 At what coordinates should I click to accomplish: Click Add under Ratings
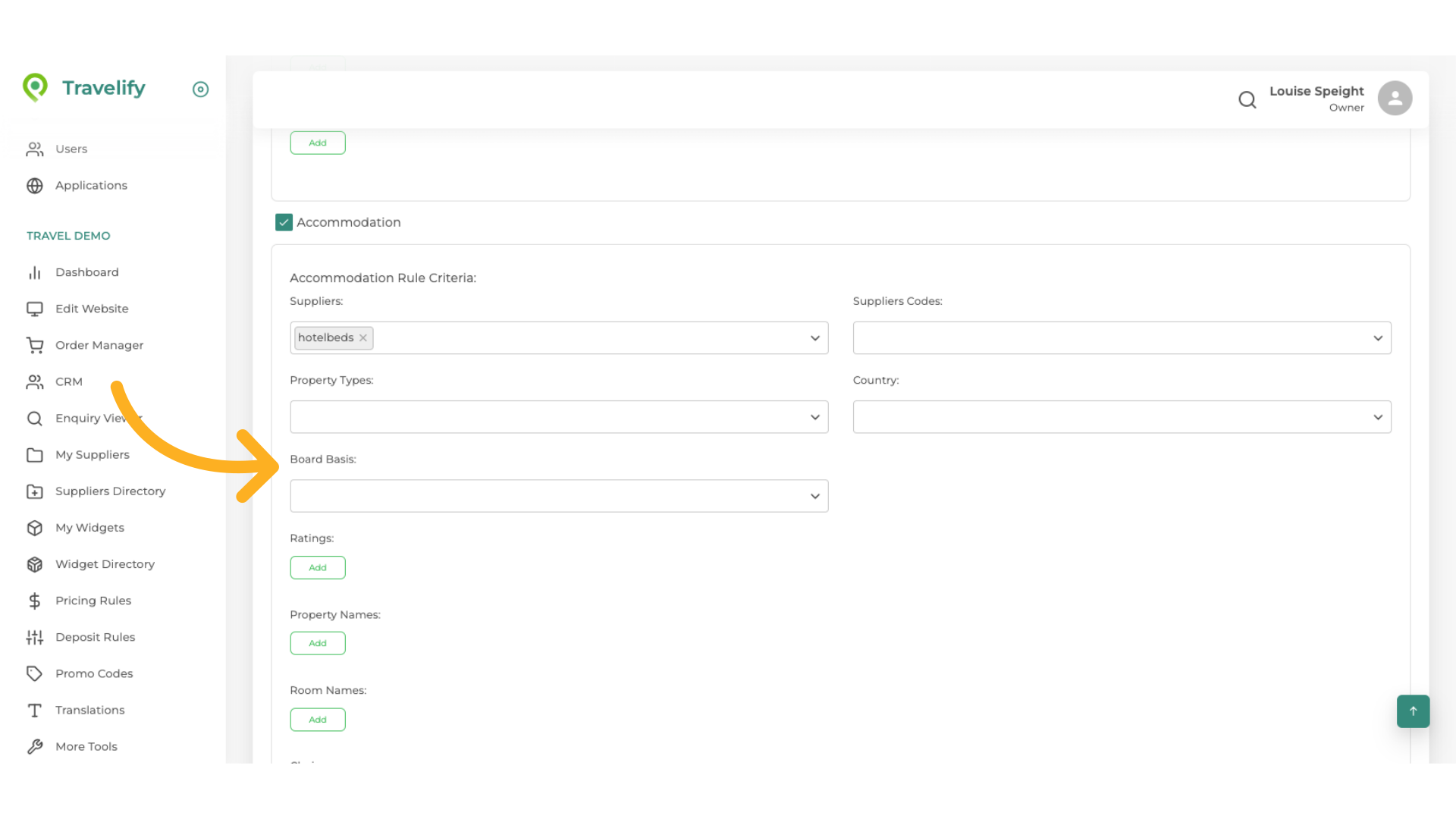[x=318, y=567]
